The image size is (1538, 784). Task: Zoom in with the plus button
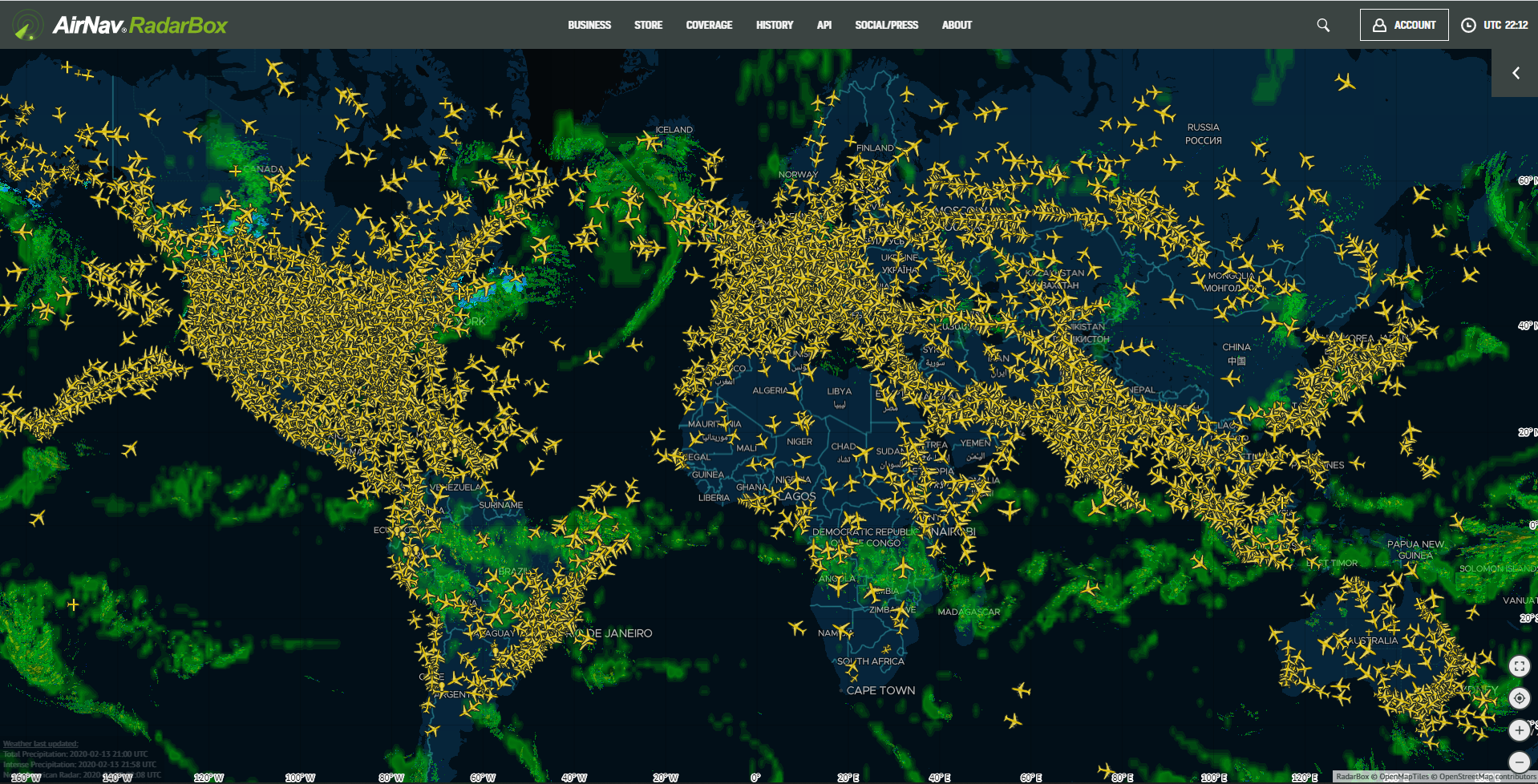click(x=1519, y=730)
